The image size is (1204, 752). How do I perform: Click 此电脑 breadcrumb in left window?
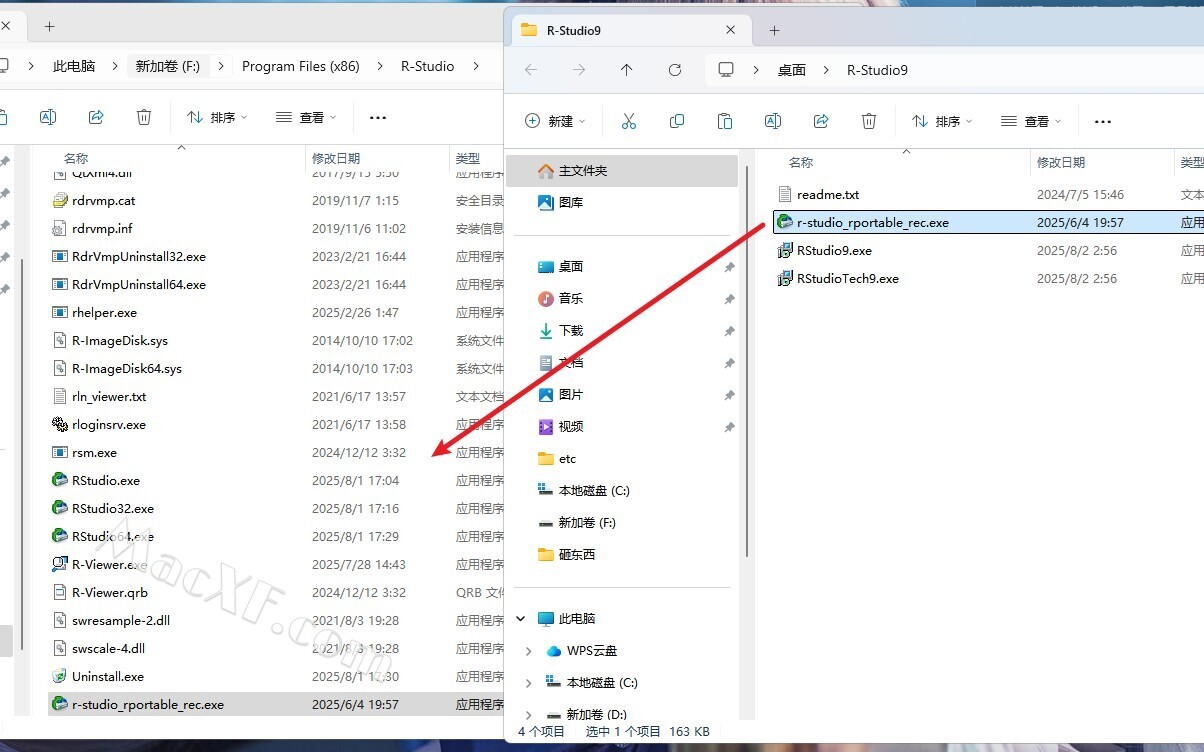[x=74, y=66]
